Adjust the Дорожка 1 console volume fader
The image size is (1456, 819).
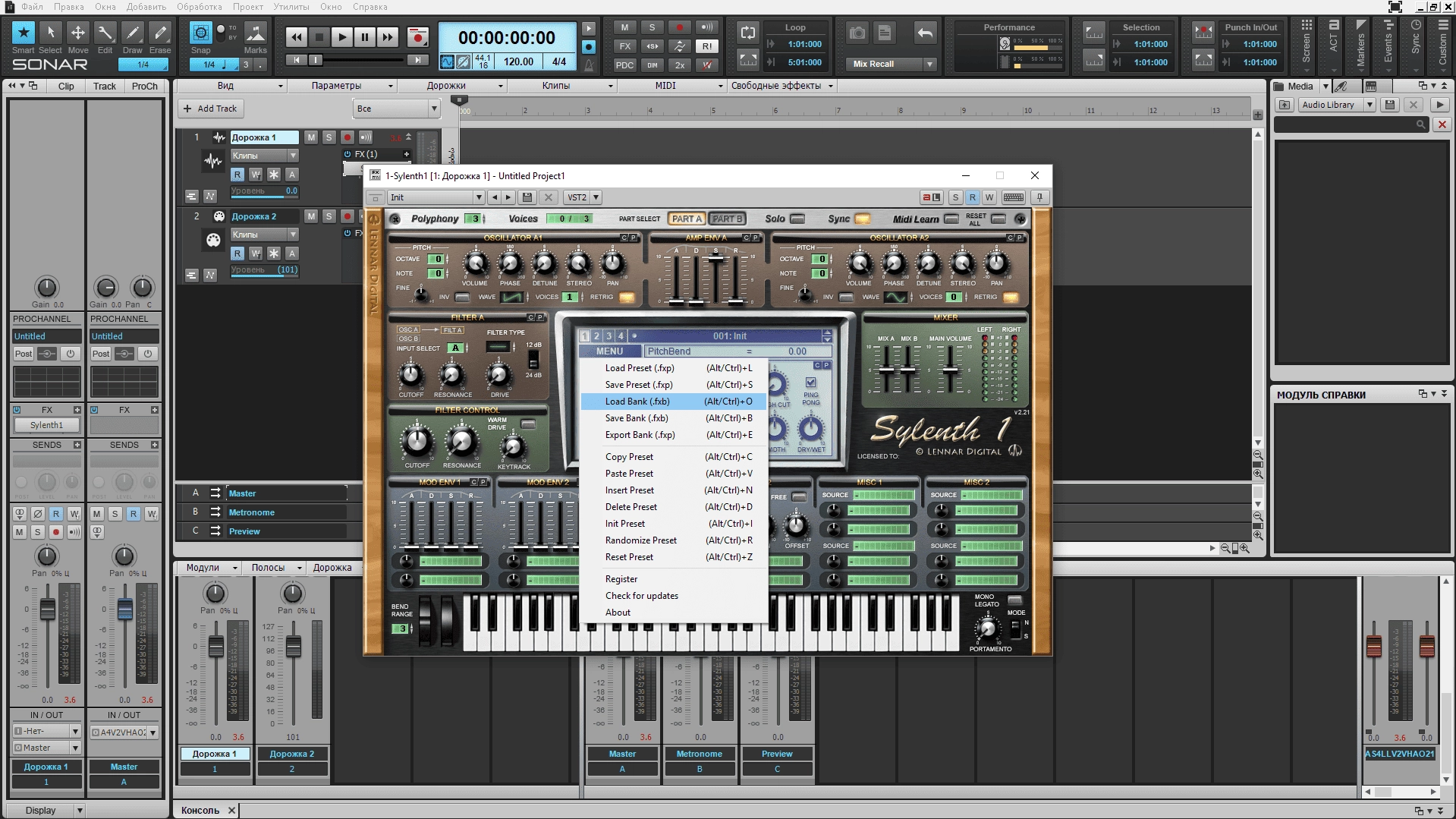tap(216, 647)
